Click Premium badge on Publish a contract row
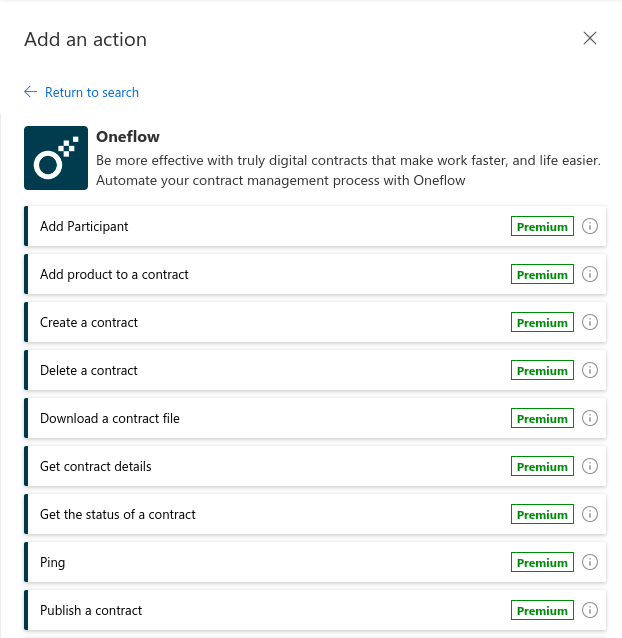 pos(542,610)
